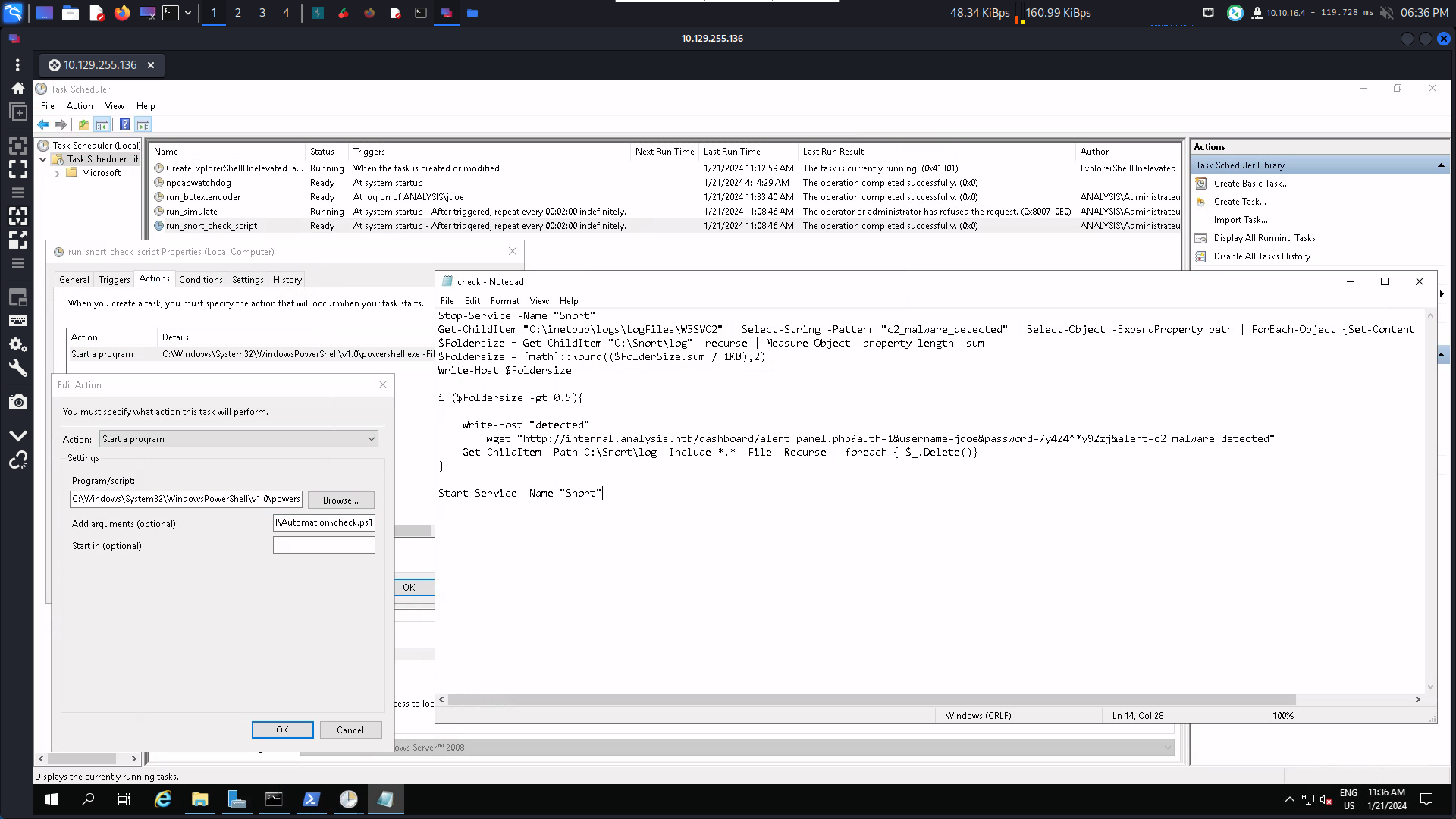Open the Action dropdown 'Start a program'

tap(239, 439)
